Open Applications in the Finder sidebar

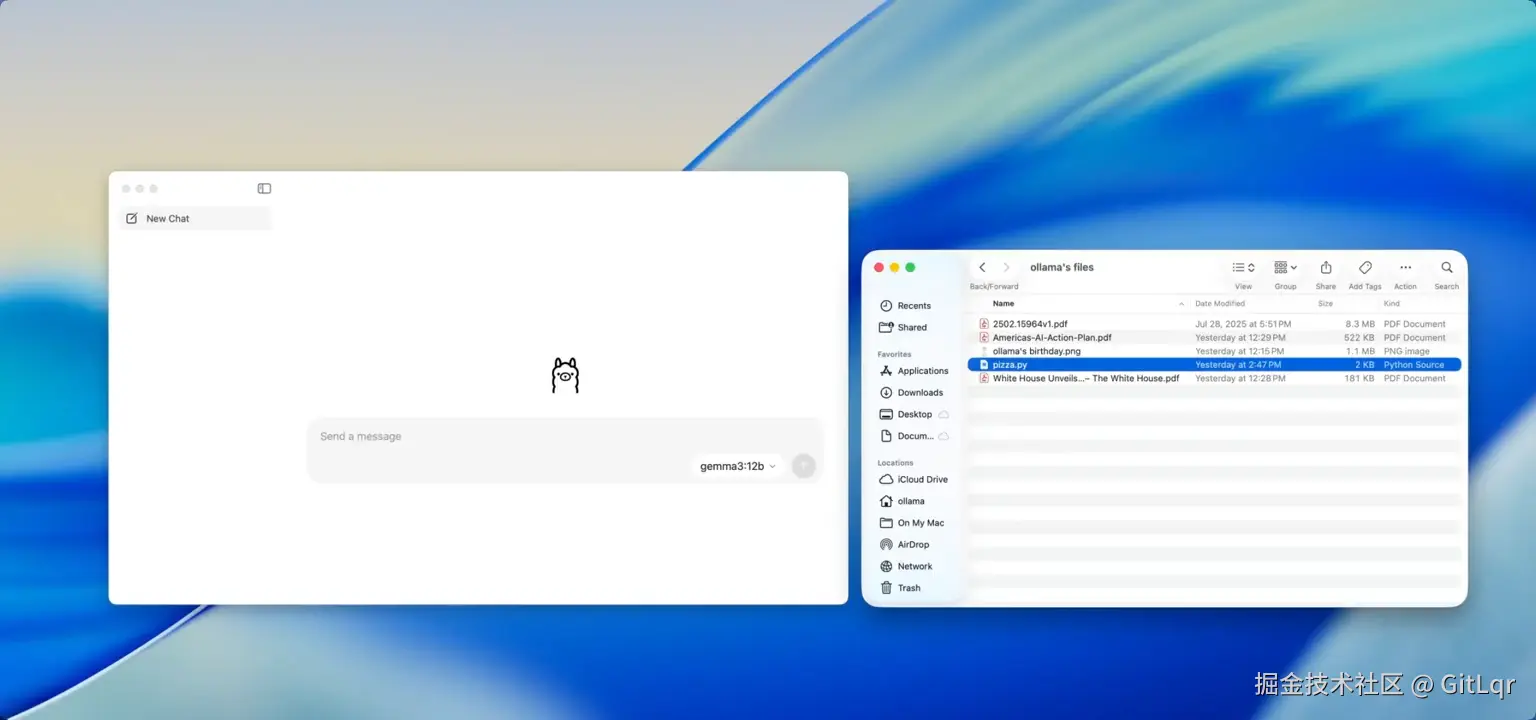pos(915,371)
